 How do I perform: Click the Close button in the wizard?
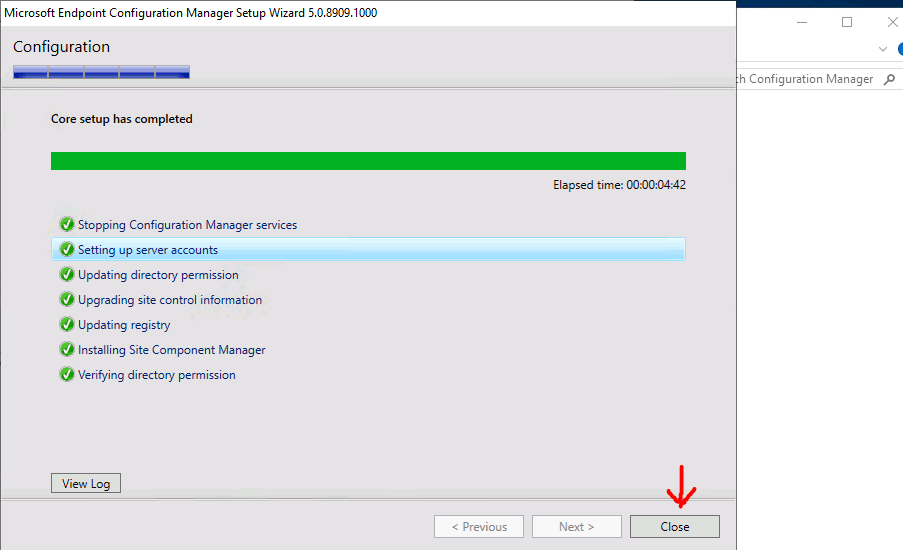[x=674, y=526]
